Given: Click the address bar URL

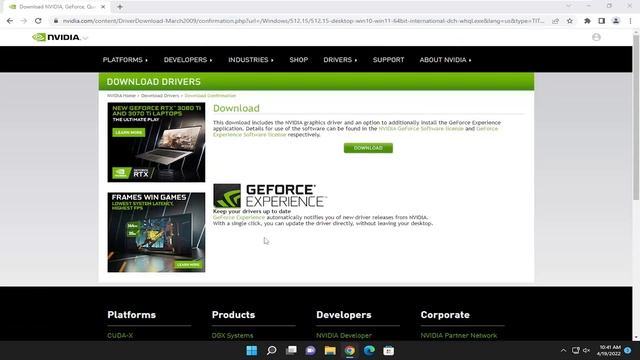Looking at the screenshot, I should pos(303,21).
